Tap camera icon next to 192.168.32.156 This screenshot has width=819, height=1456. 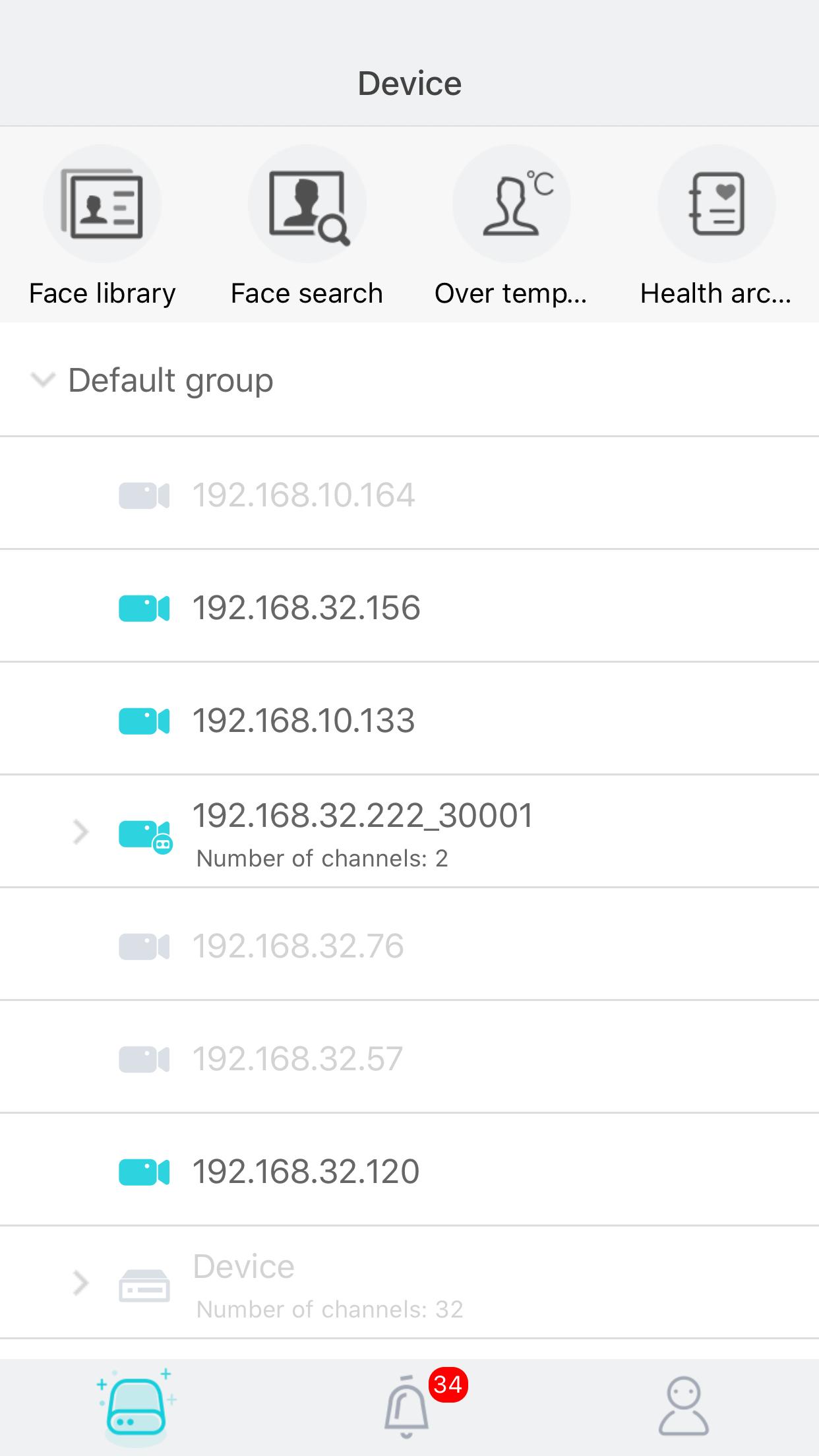tap(144, 608)
